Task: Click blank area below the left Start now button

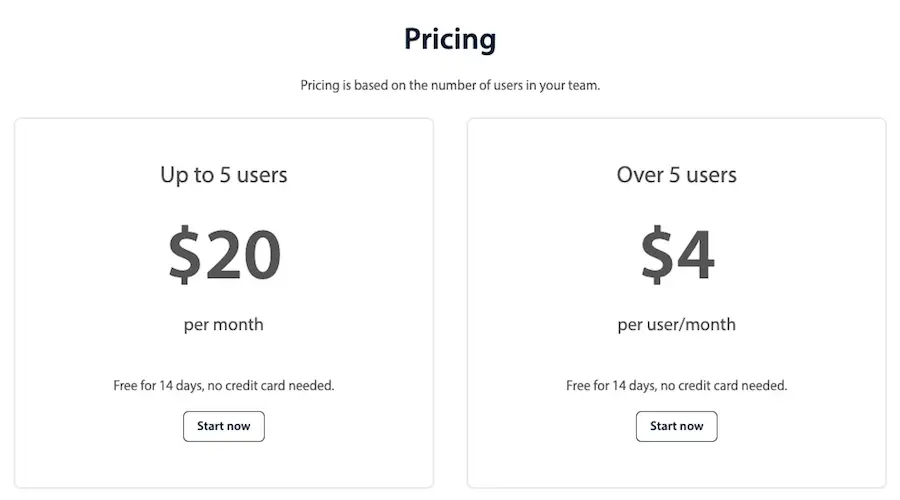Action: click(x=224, y=464)
